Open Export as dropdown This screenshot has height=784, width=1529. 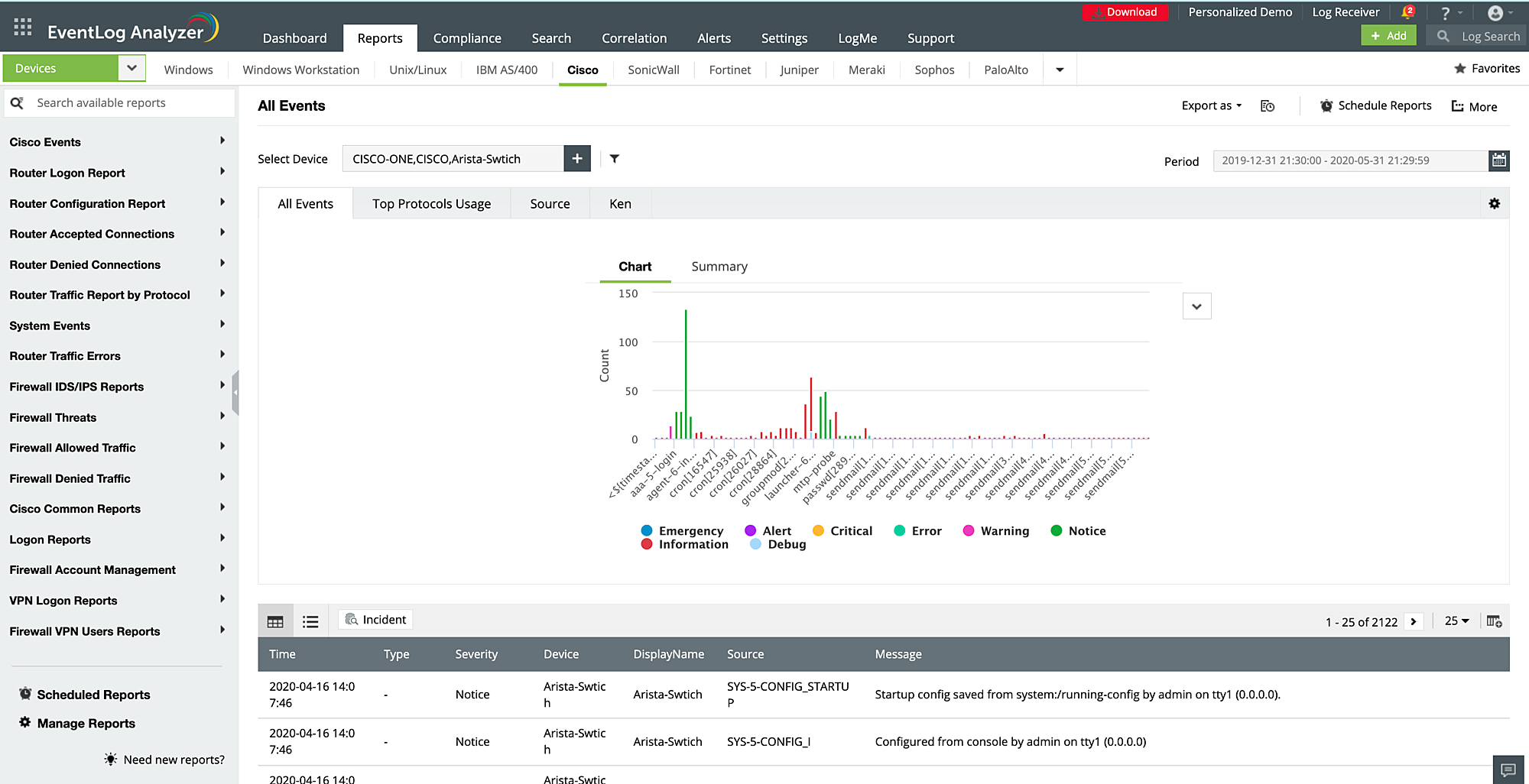(1211, 106)
